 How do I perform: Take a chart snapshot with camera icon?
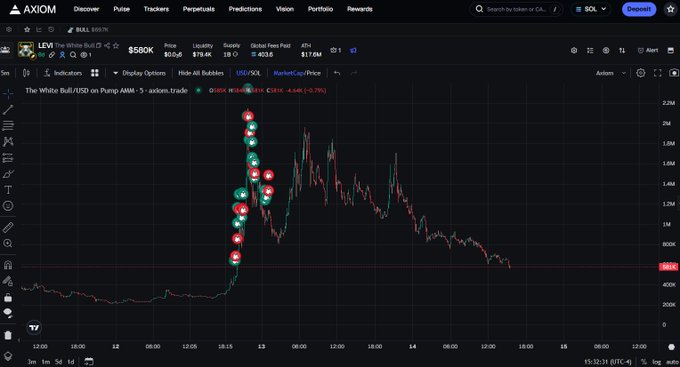673,73
